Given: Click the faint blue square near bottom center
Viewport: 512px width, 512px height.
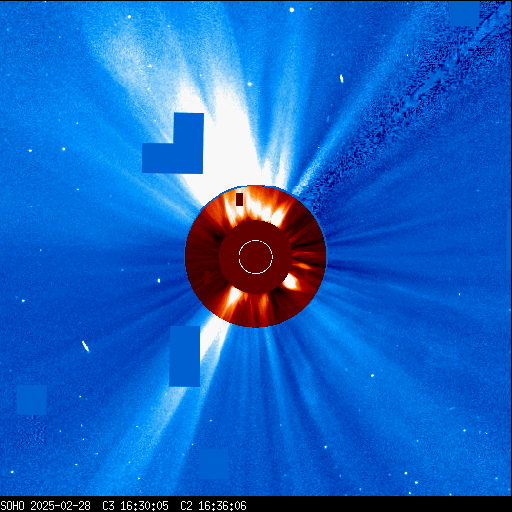Looking at the screenshot, I should click(x=214, y=464).
